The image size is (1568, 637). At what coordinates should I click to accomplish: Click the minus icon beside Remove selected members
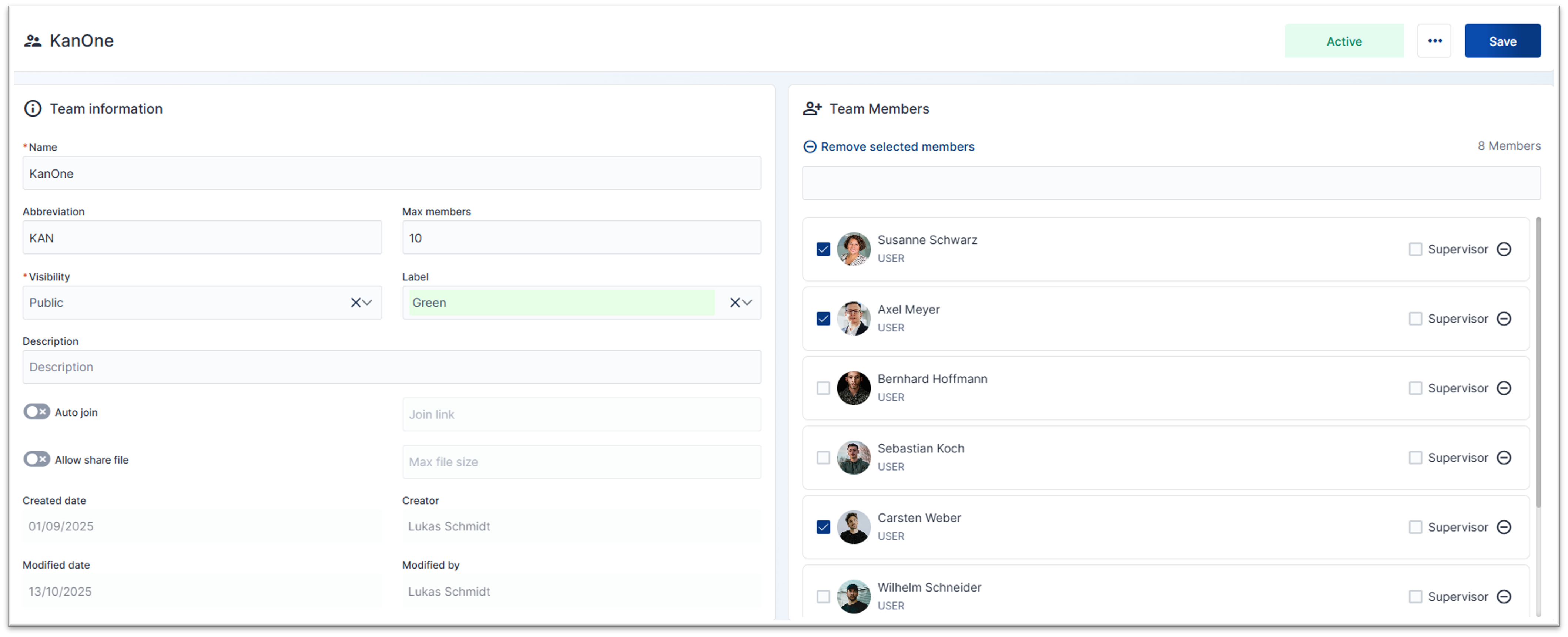(810, 146)
